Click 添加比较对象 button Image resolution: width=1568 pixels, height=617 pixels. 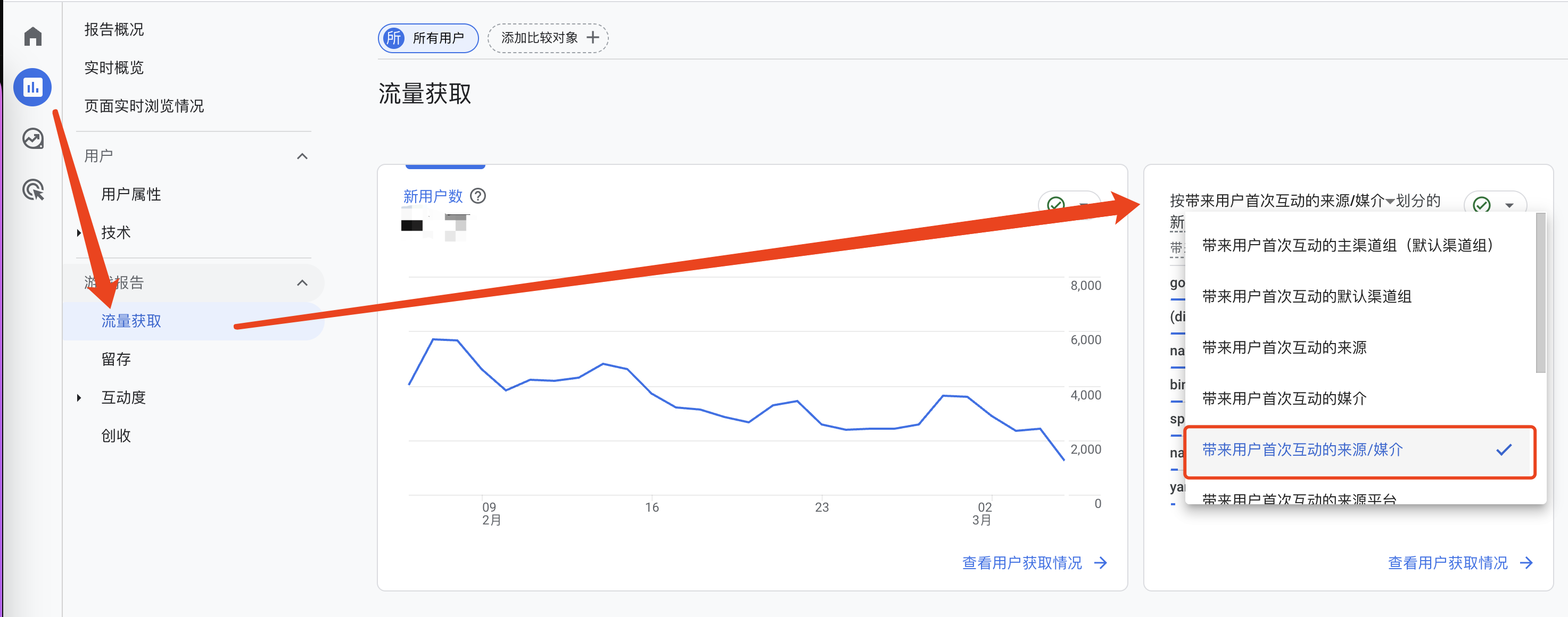click(548, 38)
